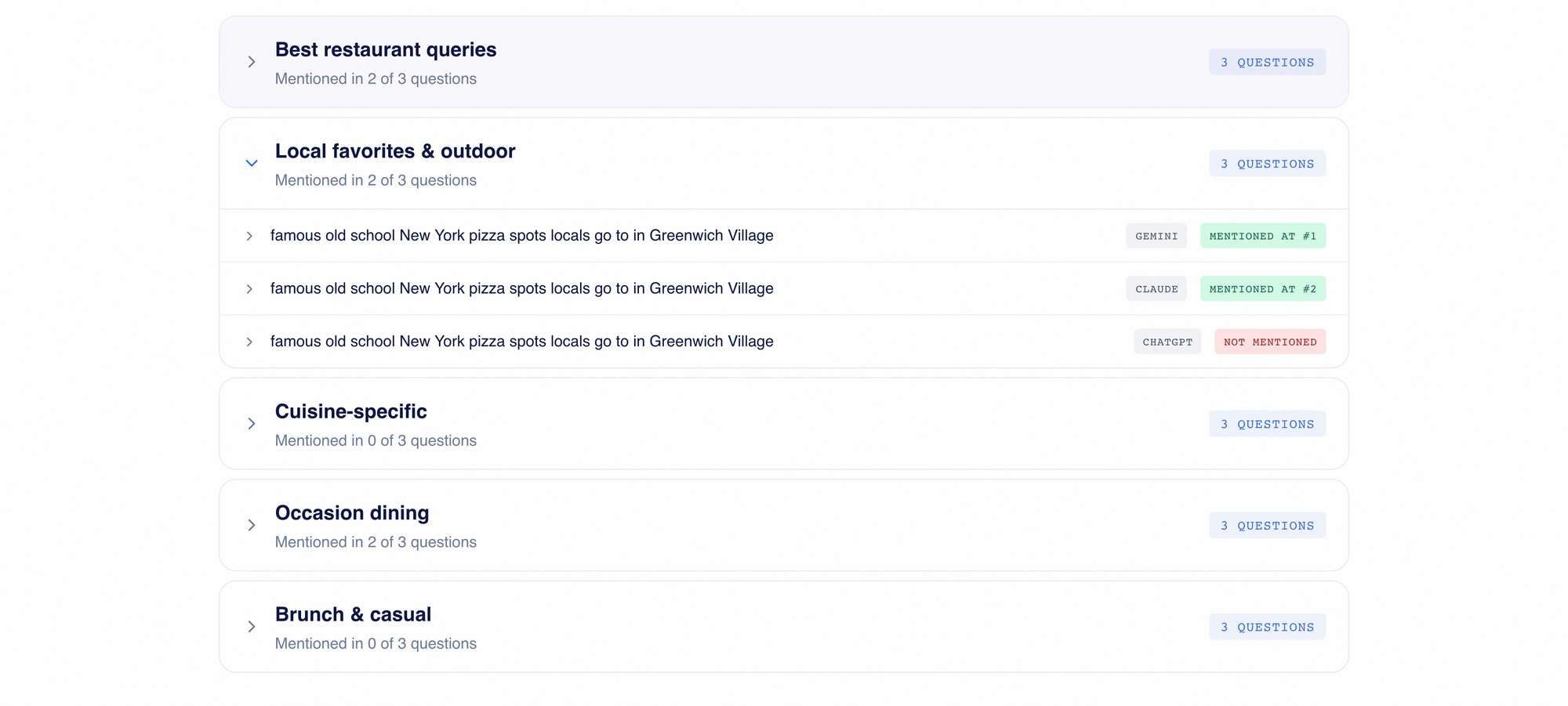Click the 3 QUESTIONS badge for Cuisine-specific

pos(1268,424)
